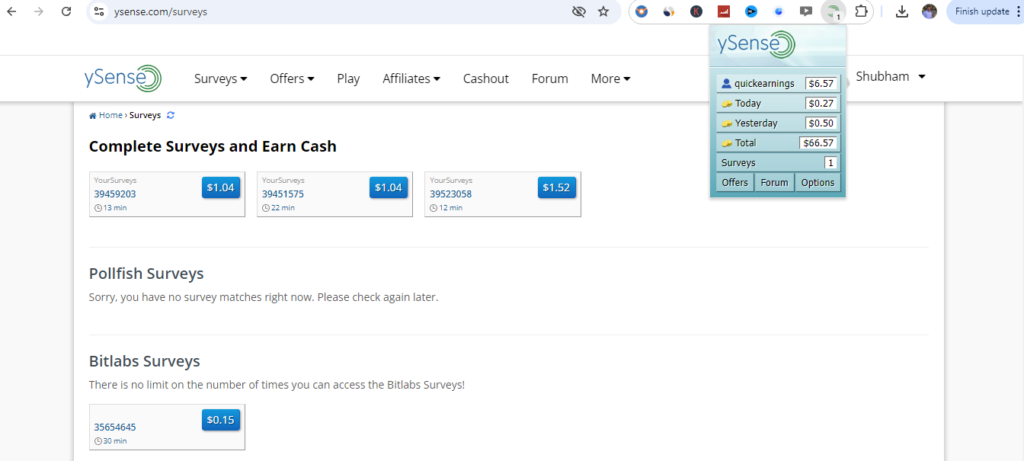Click the $1.52 button for survey 39523058

(x=557, y=187)
